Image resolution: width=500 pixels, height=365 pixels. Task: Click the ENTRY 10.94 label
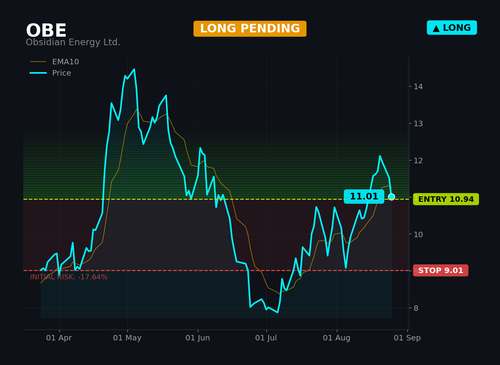446,199
